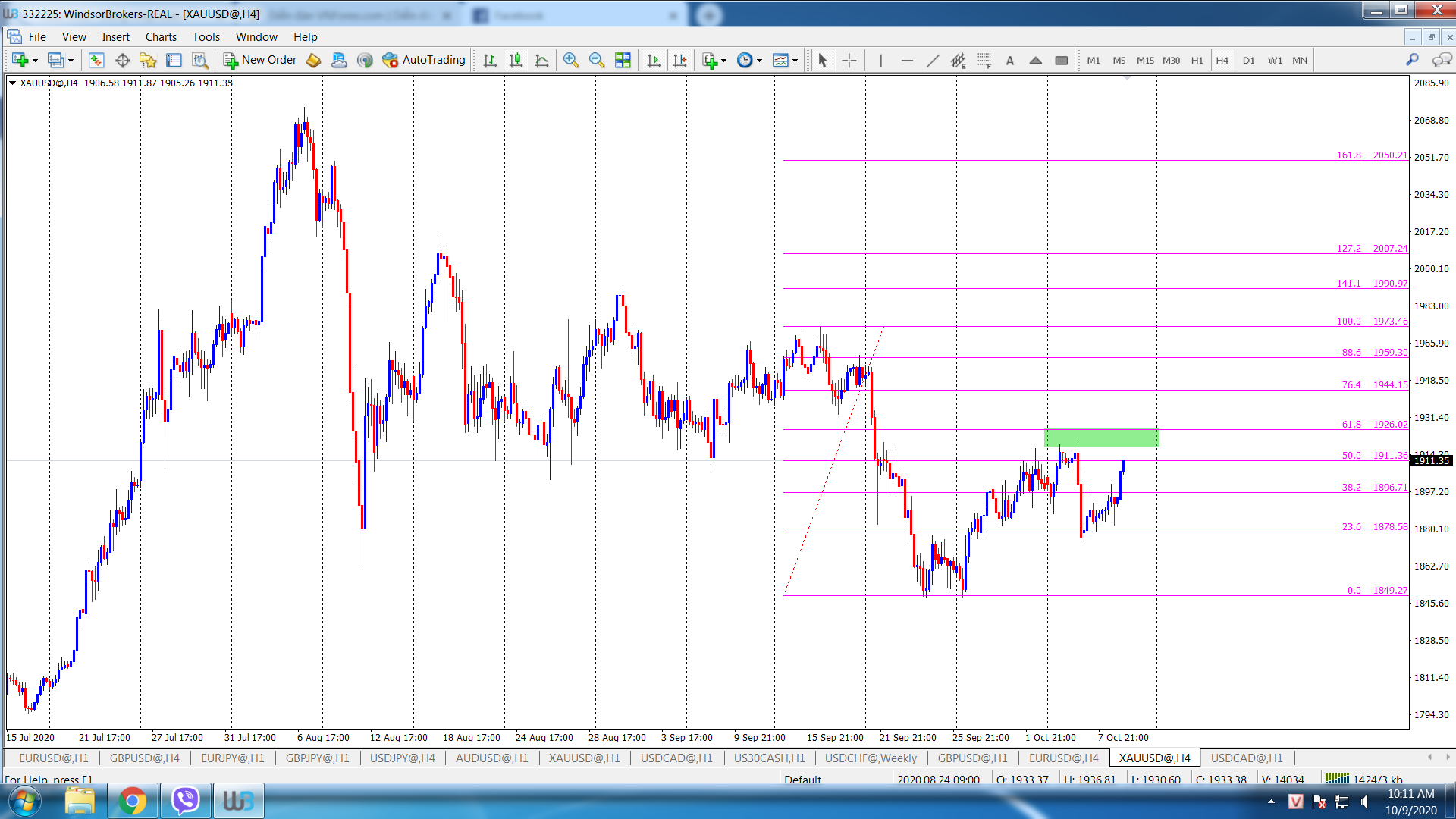This screenshot has width=1456, height=819.
Task: Open the File menu
Action: [37, 36]
